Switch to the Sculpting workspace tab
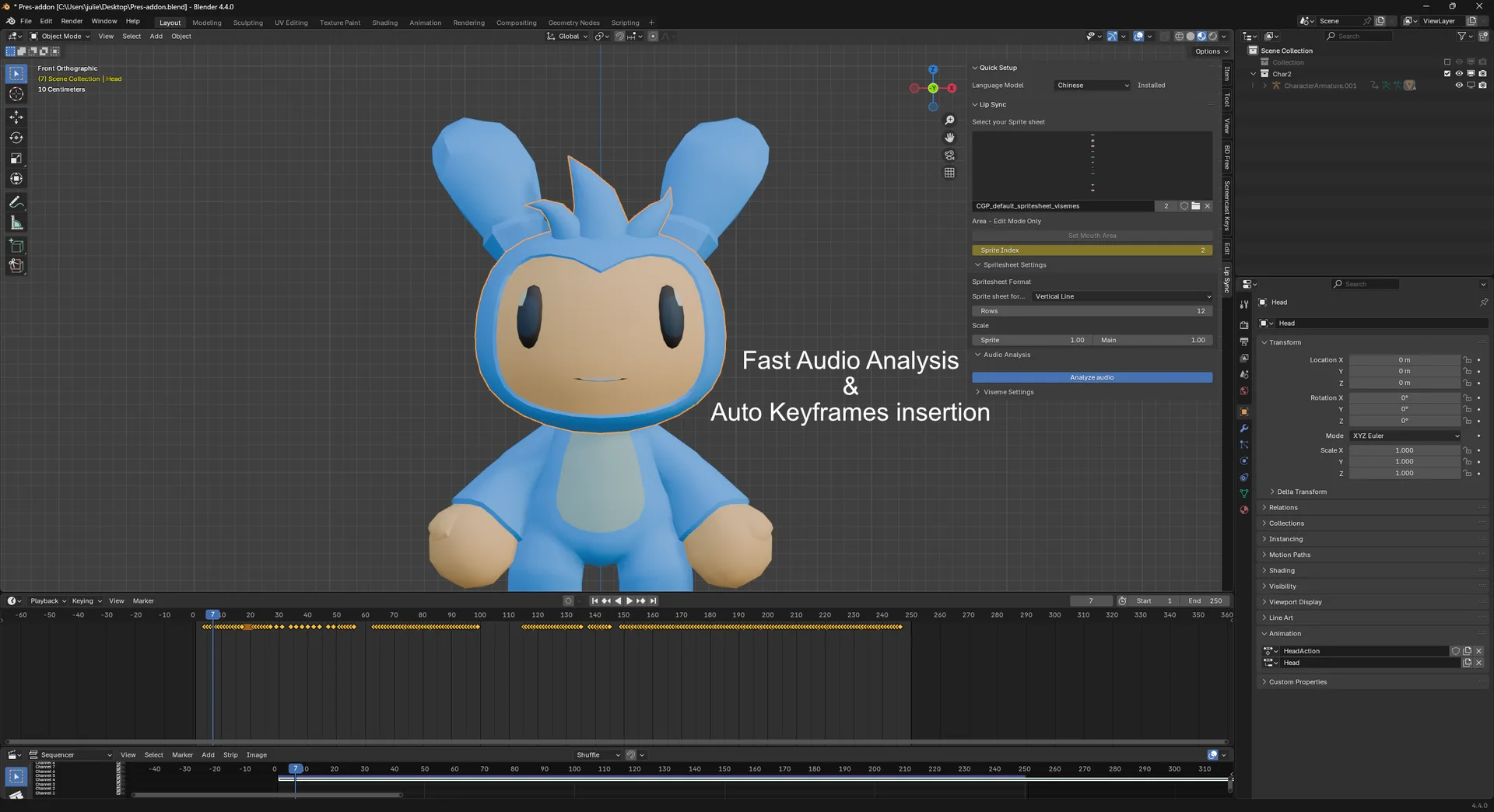1494x812 pixels. (x=248, y=23)
